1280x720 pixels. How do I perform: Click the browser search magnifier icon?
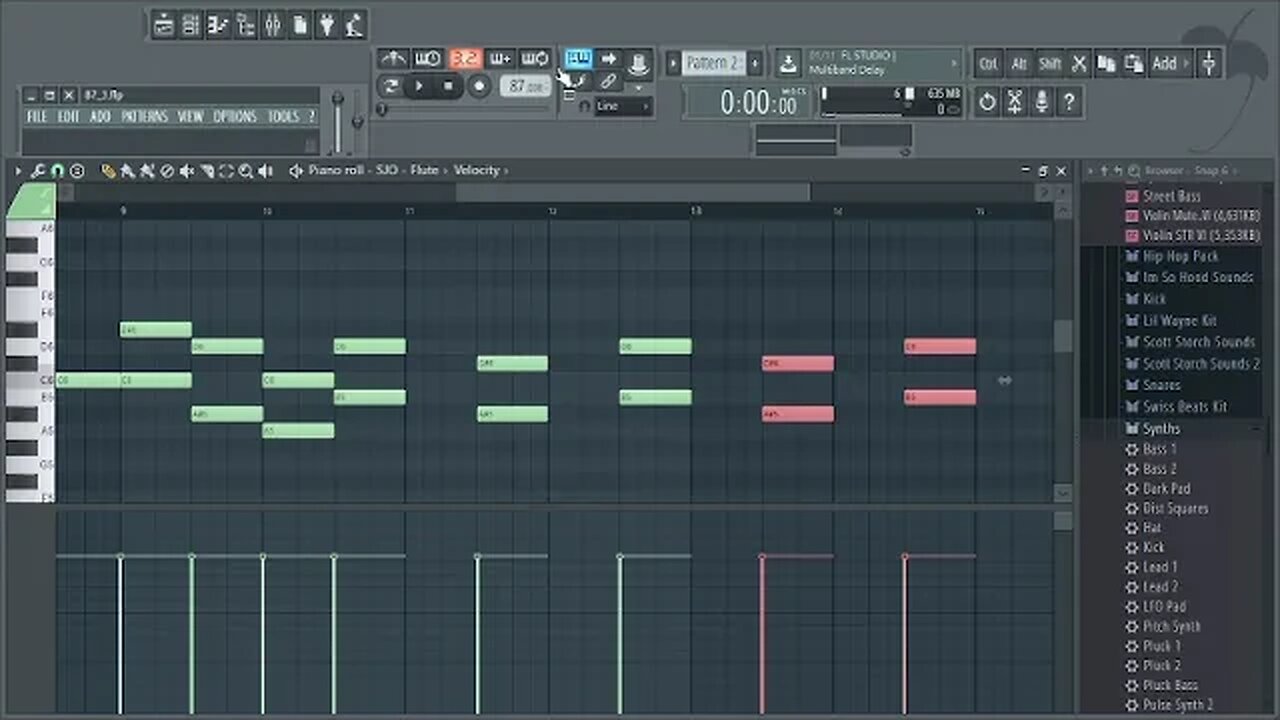1134,171
